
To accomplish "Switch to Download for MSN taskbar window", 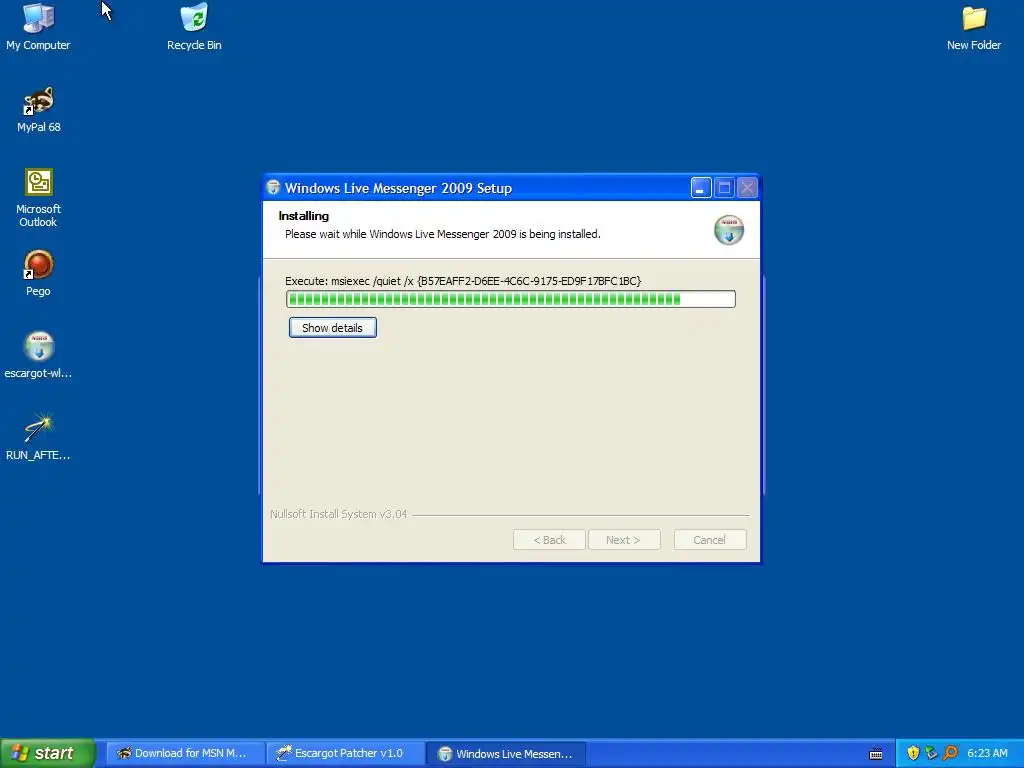I will click(185, 753).
